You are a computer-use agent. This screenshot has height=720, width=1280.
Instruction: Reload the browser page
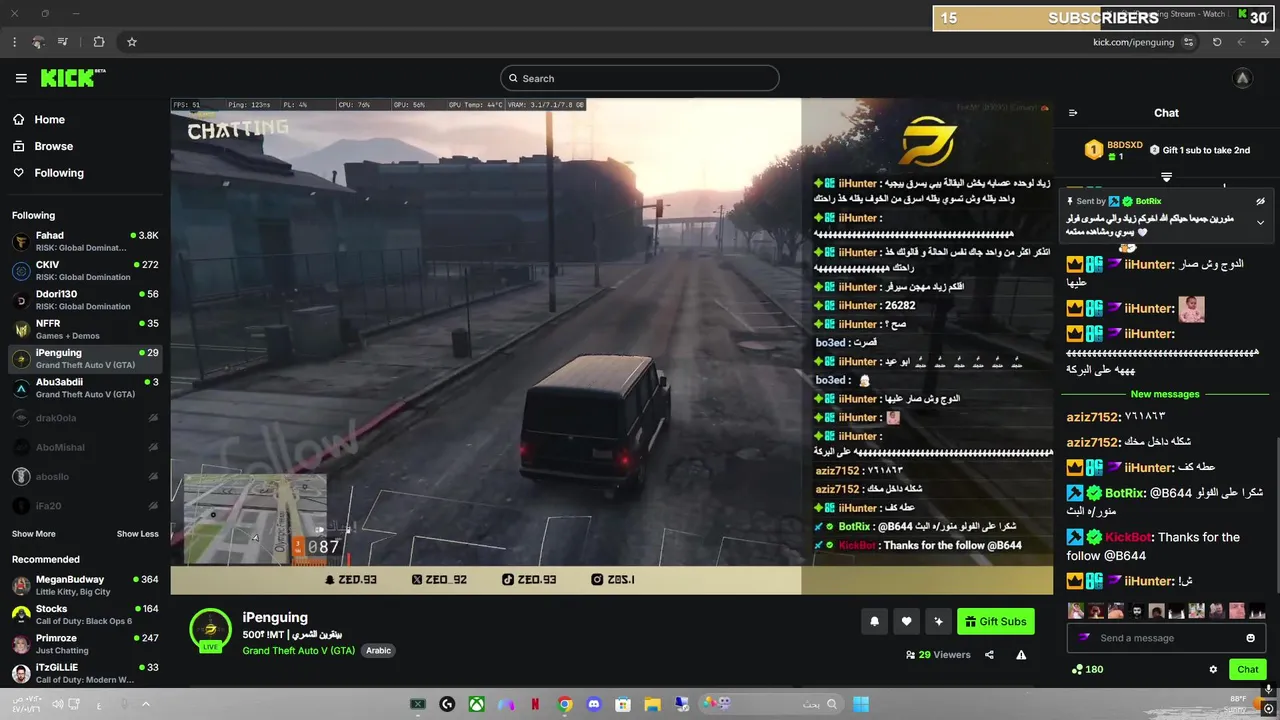[x=1217, y=42]
